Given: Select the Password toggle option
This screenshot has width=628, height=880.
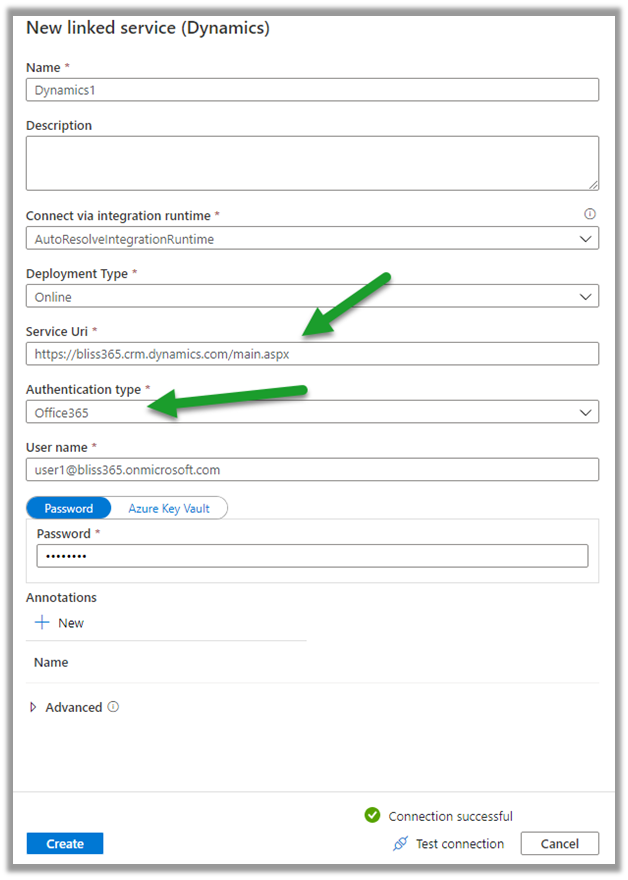Looking at the screenshot, I should pos(69,508).
